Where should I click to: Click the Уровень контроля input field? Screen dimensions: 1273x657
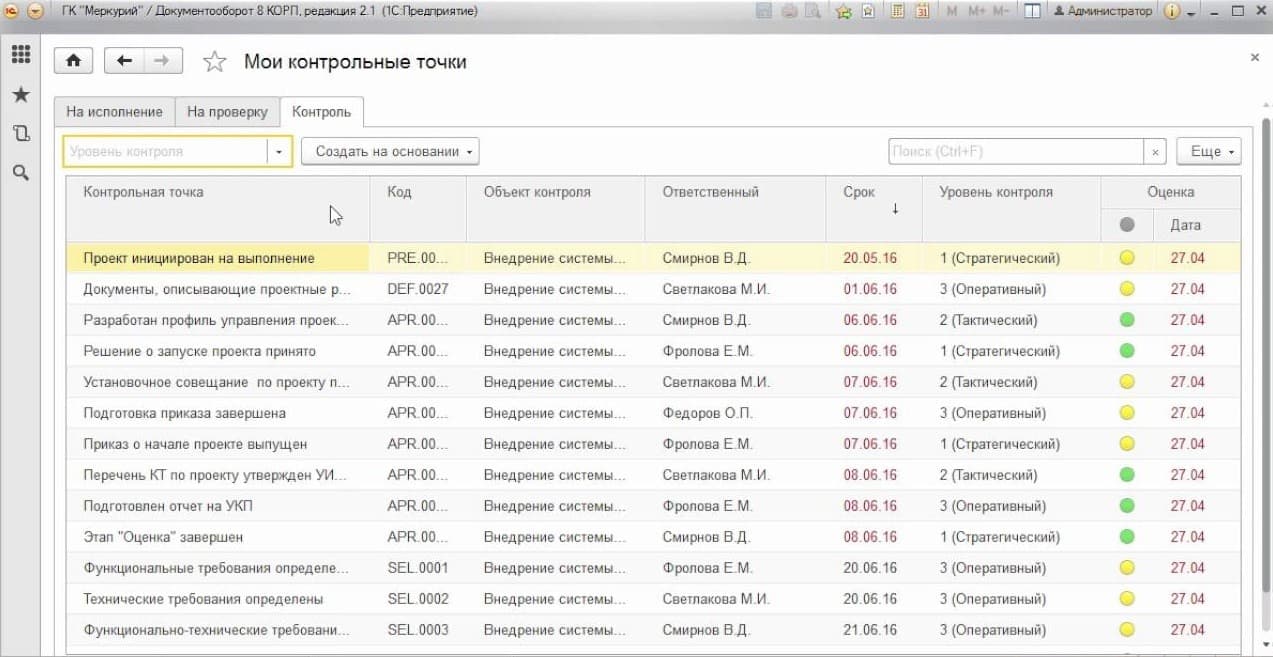(x=166, y=151)
